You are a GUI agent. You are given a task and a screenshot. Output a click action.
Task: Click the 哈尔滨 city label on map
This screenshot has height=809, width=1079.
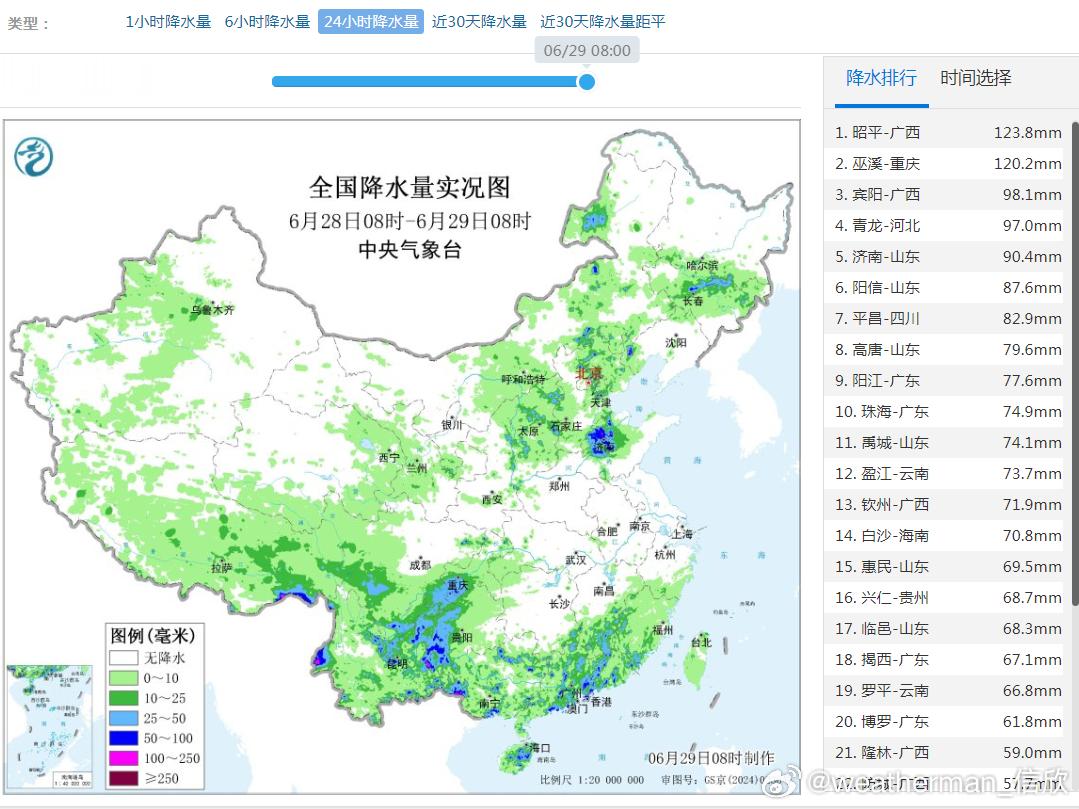point(701,266)
